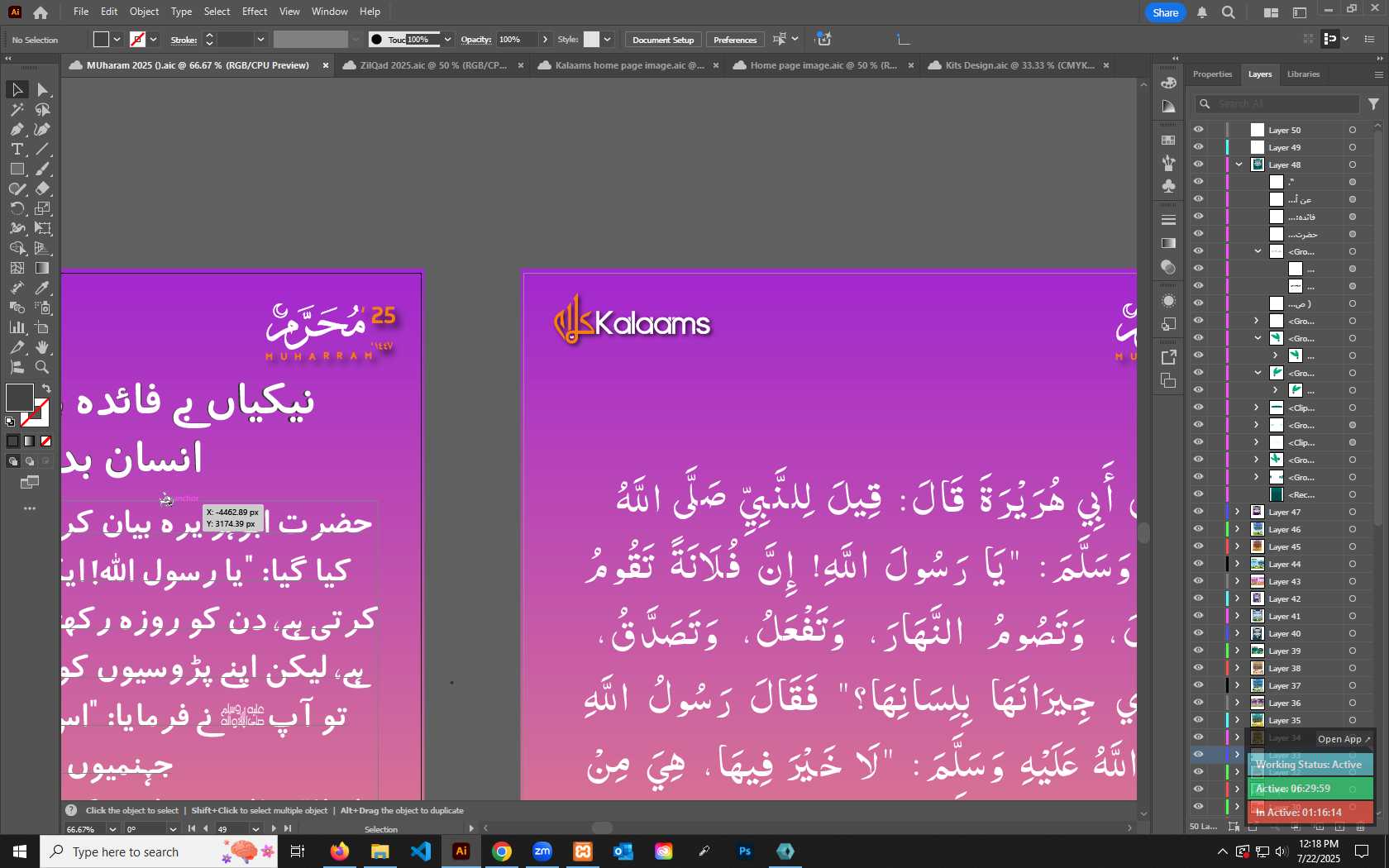This screenshot has width=1389, height=868.
Task: Select the Gradient tool
Action: [43, 268]
